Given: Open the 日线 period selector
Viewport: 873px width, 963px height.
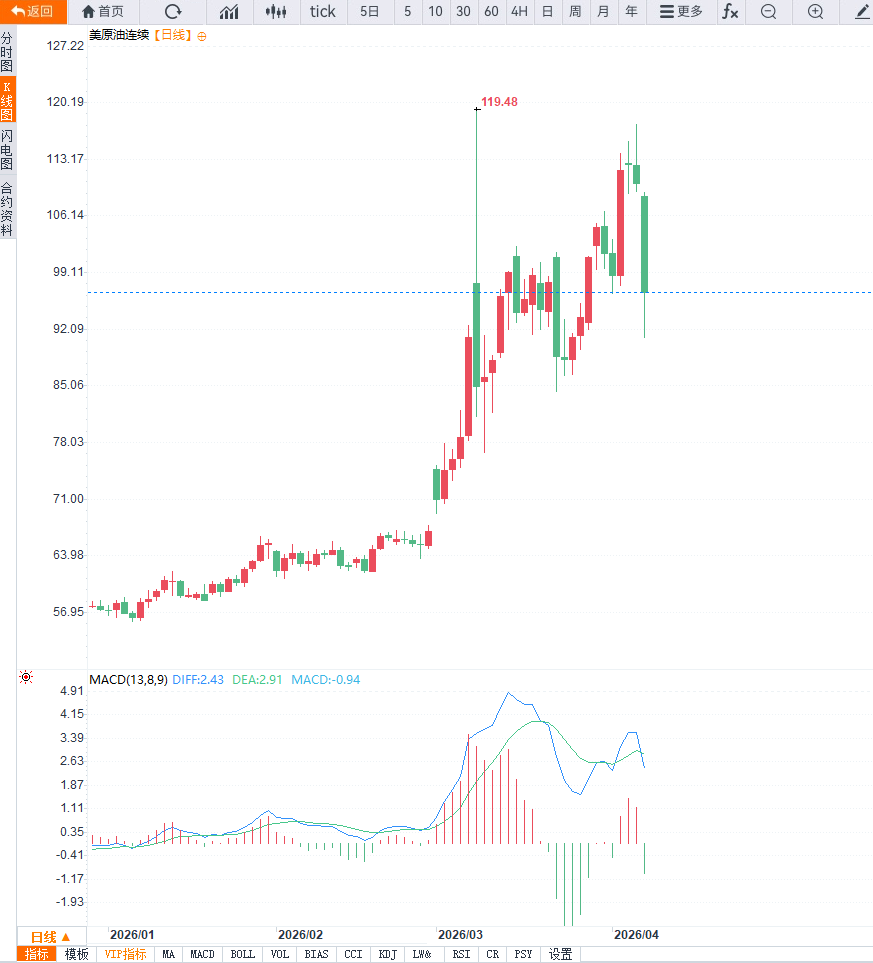Looking at the screenshot, I should coord(50,937).
